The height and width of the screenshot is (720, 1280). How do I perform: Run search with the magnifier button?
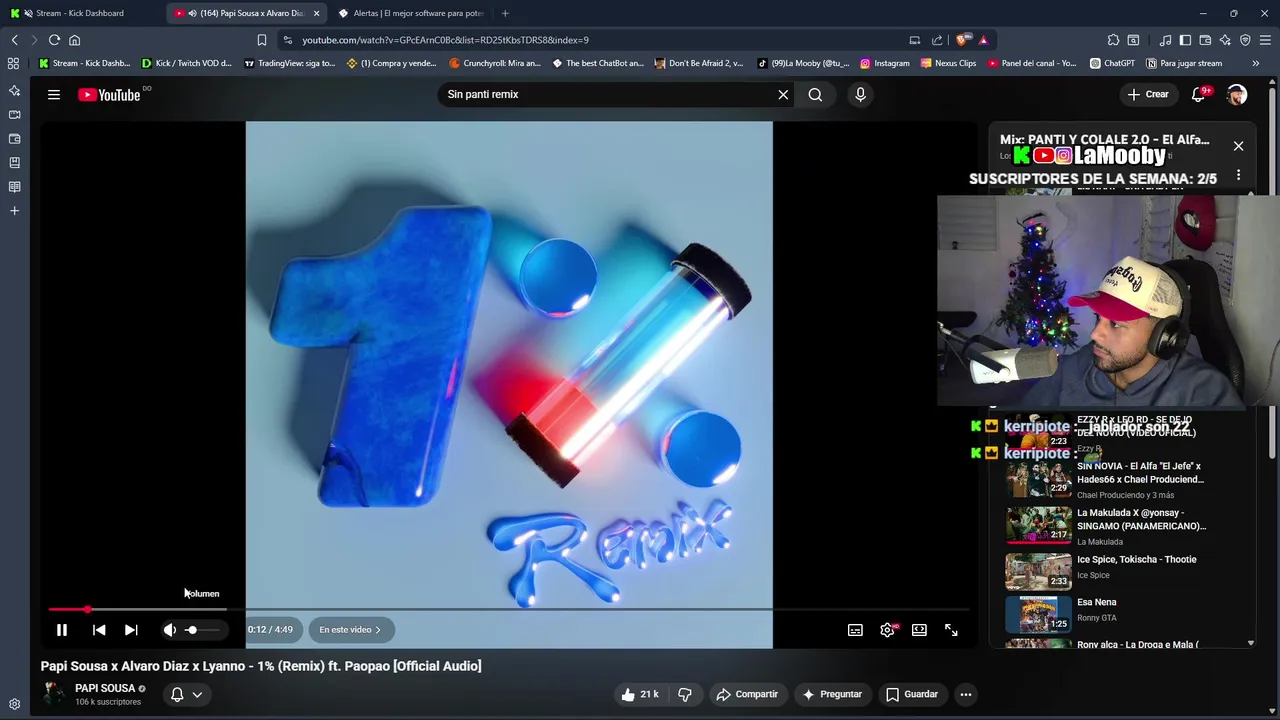[815, 94]
